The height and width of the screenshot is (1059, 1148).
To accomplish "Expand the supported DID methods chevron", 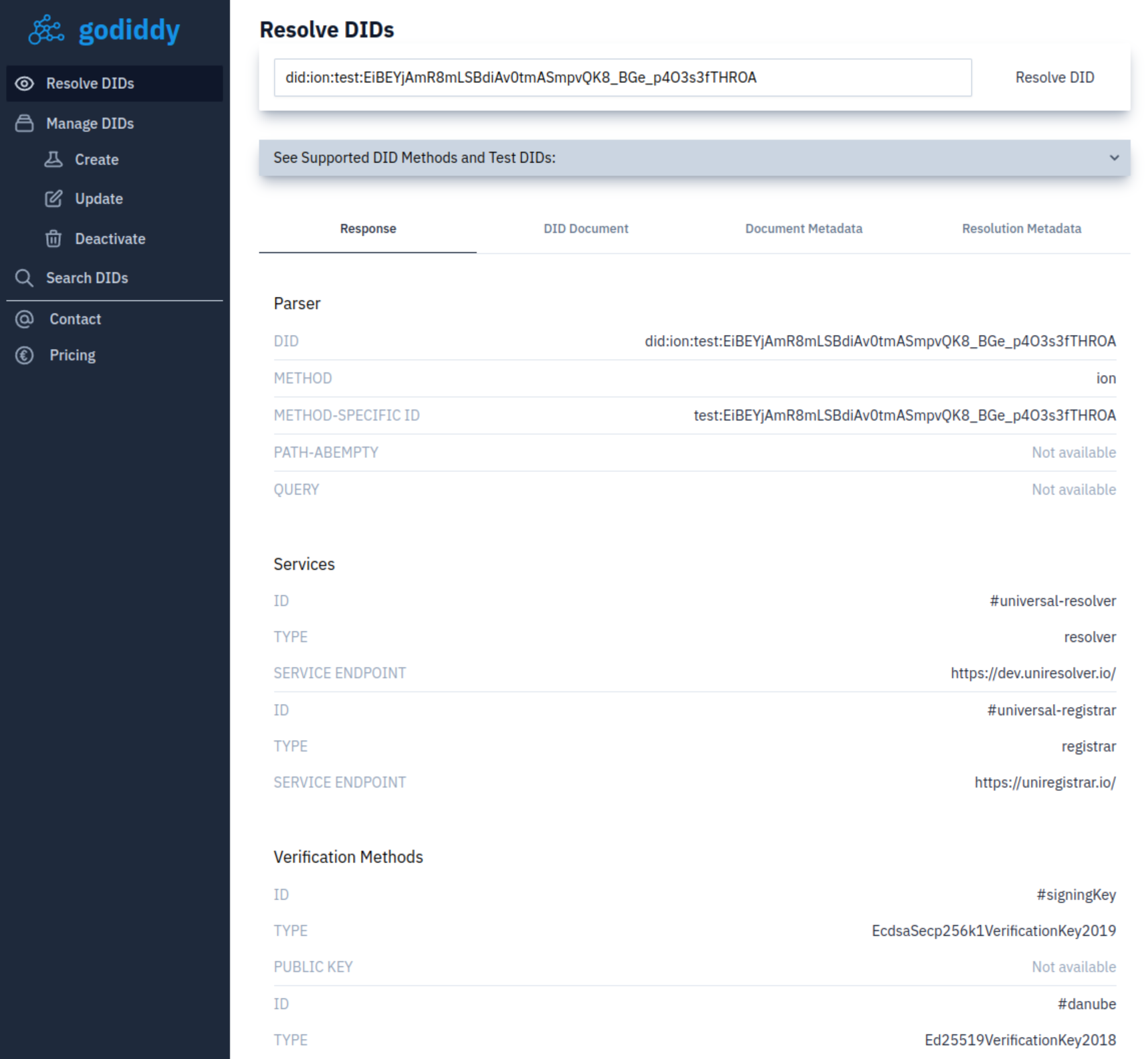I will pyautogui.click(x=1114, y=158).
